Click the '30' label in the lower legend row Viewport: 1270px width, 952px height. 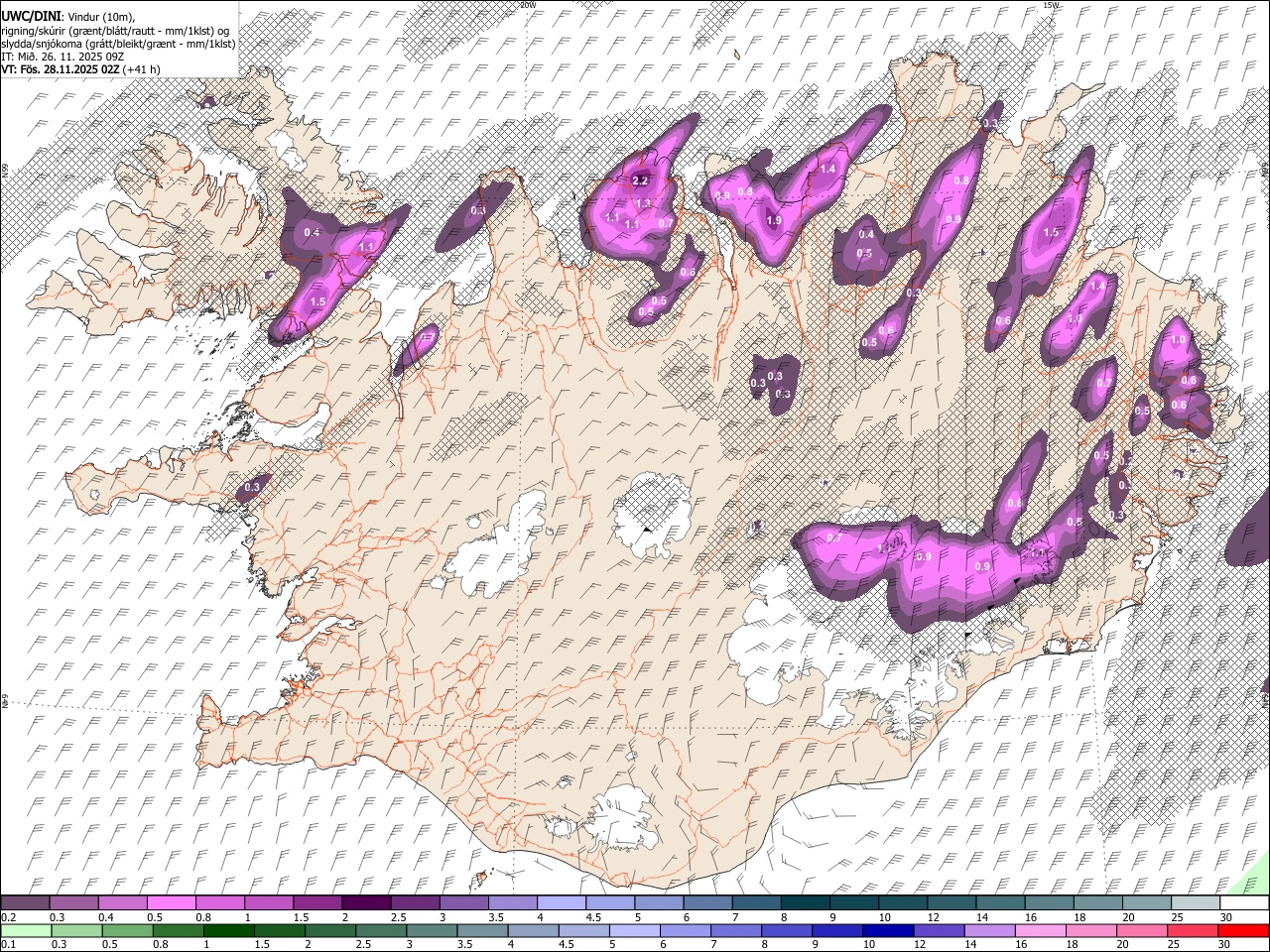[1225, 944]
